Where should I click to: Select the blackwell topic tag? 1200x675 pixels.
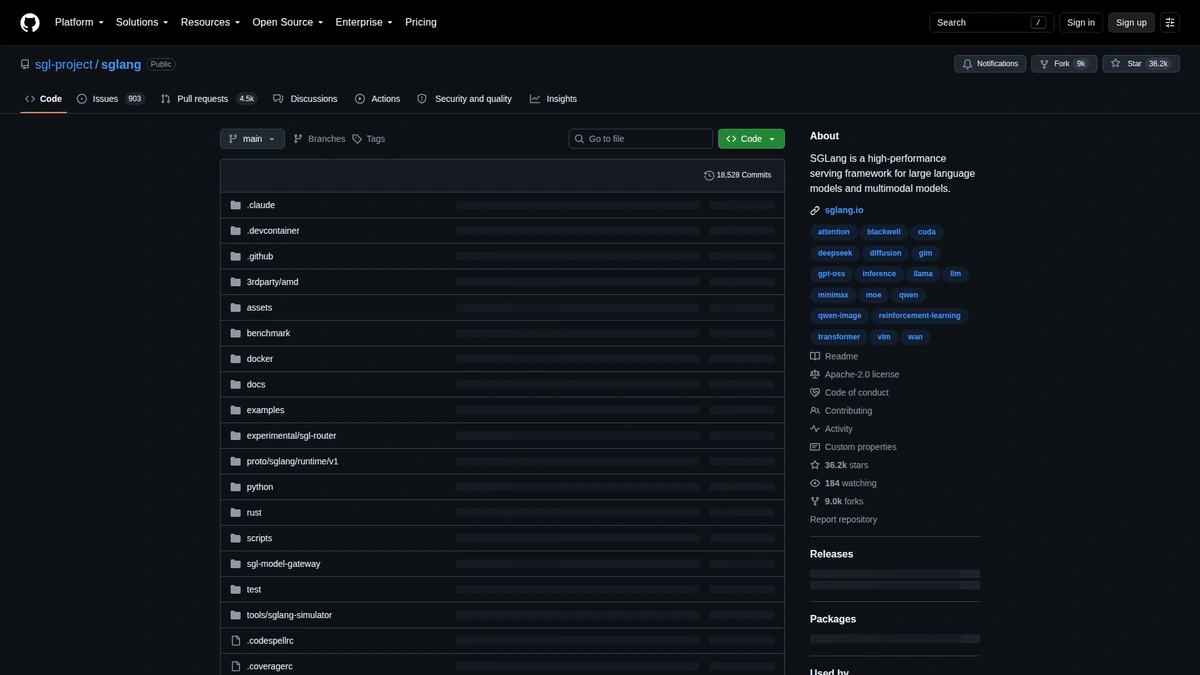click(x=884, y=232)
